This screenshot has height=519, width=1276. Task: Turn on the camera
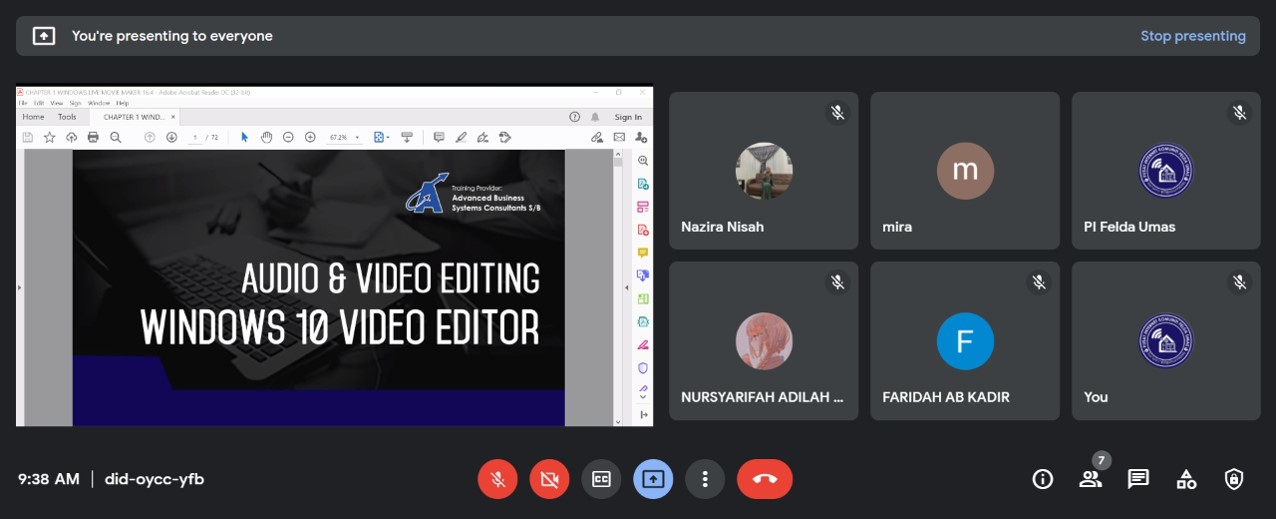(549, 479)
